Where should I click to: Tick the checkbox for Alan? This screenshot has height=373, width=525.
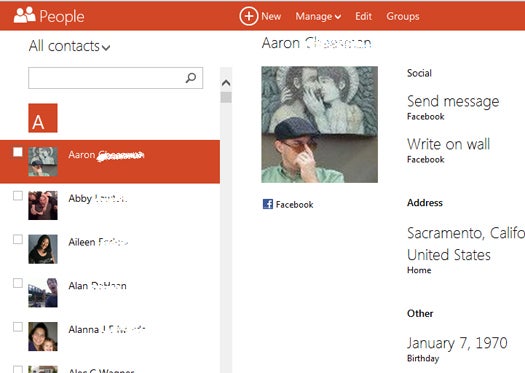[18, 283]
